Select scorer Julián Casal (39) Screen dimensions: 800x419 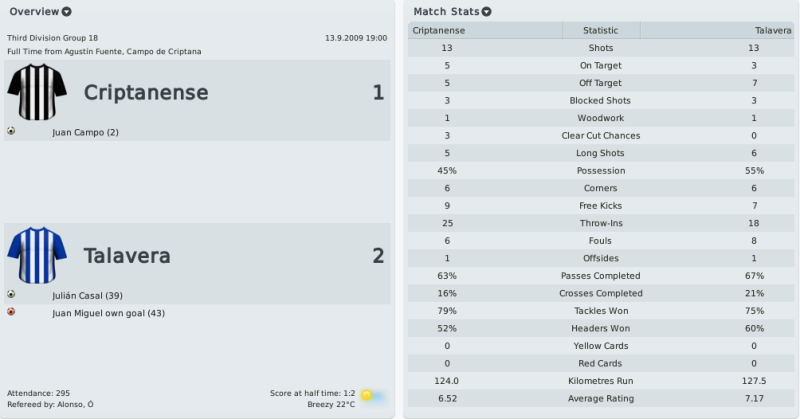tap(87, 295)
